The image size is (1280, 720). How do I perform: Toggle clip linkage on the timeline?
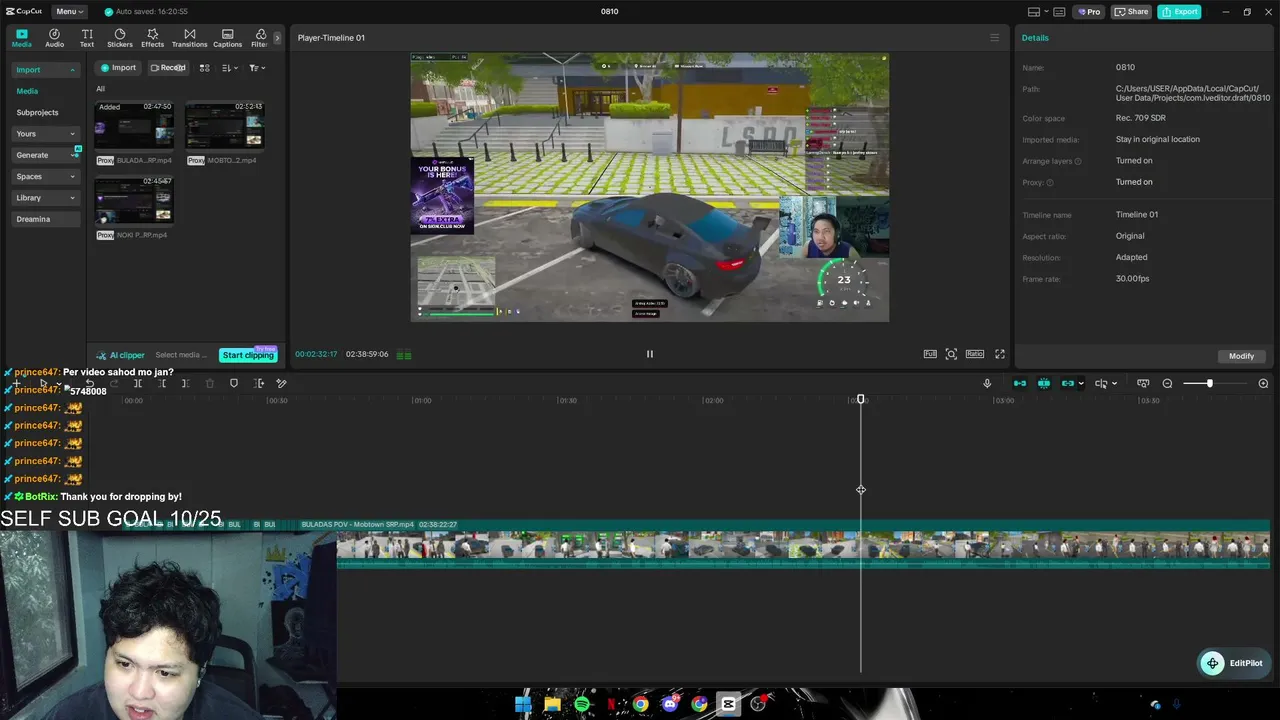pyautogui.click(x=1068, y=384)
